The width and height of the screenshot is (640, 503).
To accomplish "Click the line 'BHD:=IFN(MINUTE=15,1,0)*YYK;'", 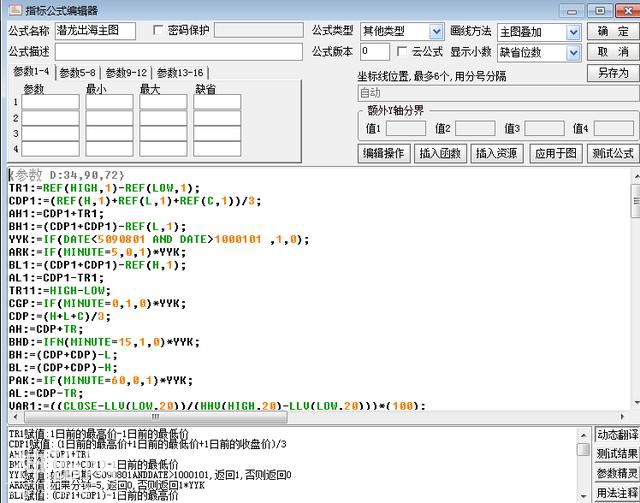I will (104, 343).
